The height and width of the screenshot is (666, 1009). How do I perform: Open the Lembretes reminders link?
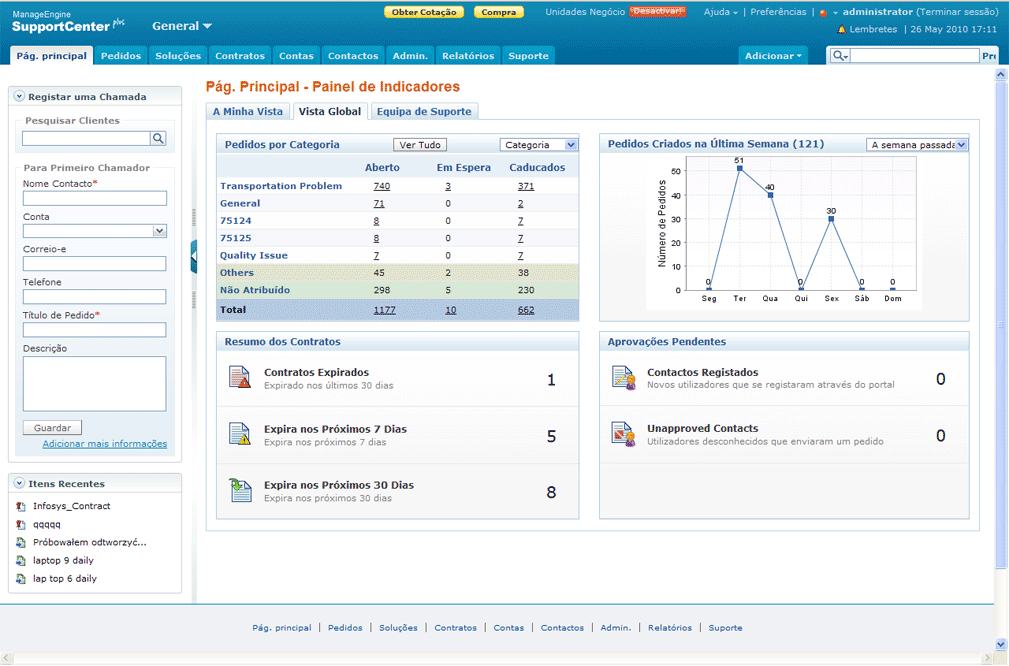873,30
